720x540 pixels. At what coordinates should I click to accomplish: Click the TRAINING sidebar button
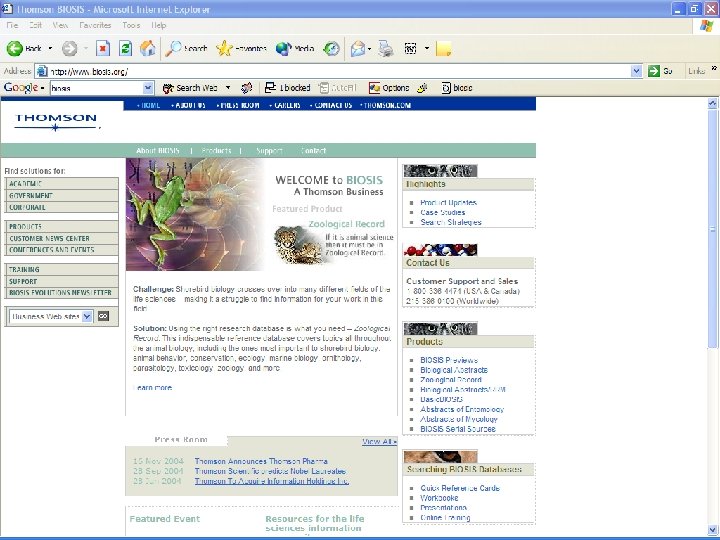[61, 270]
